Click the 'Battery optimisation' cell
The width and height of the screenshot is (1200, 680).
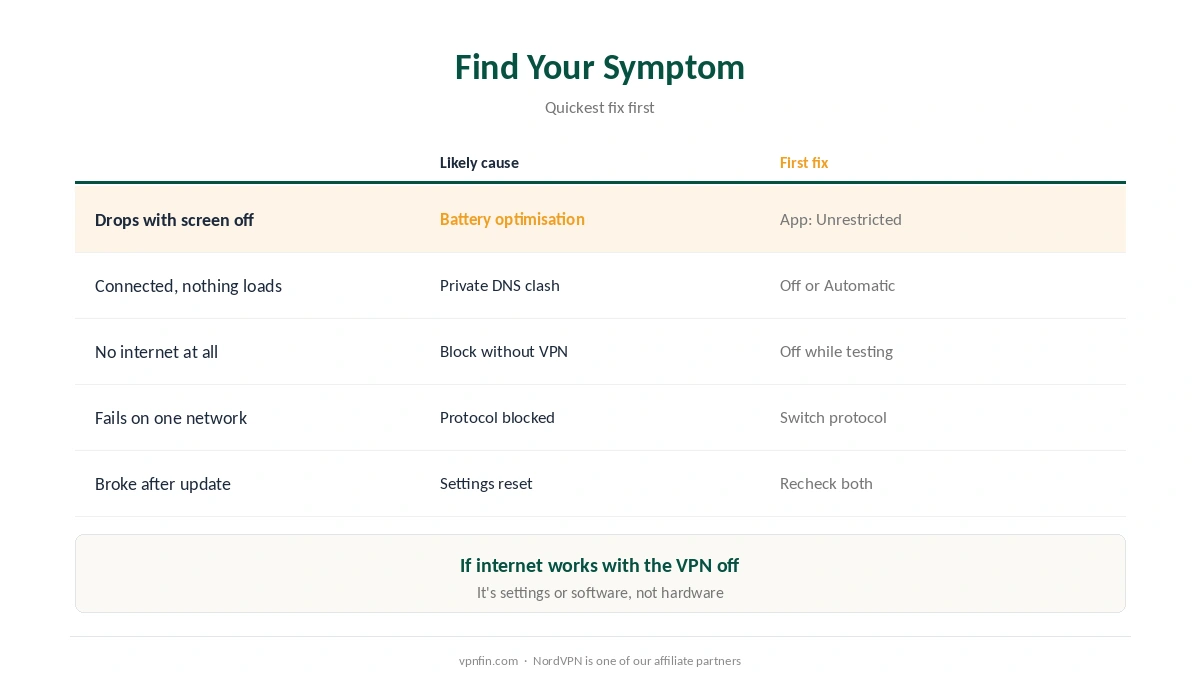(512, 219)
